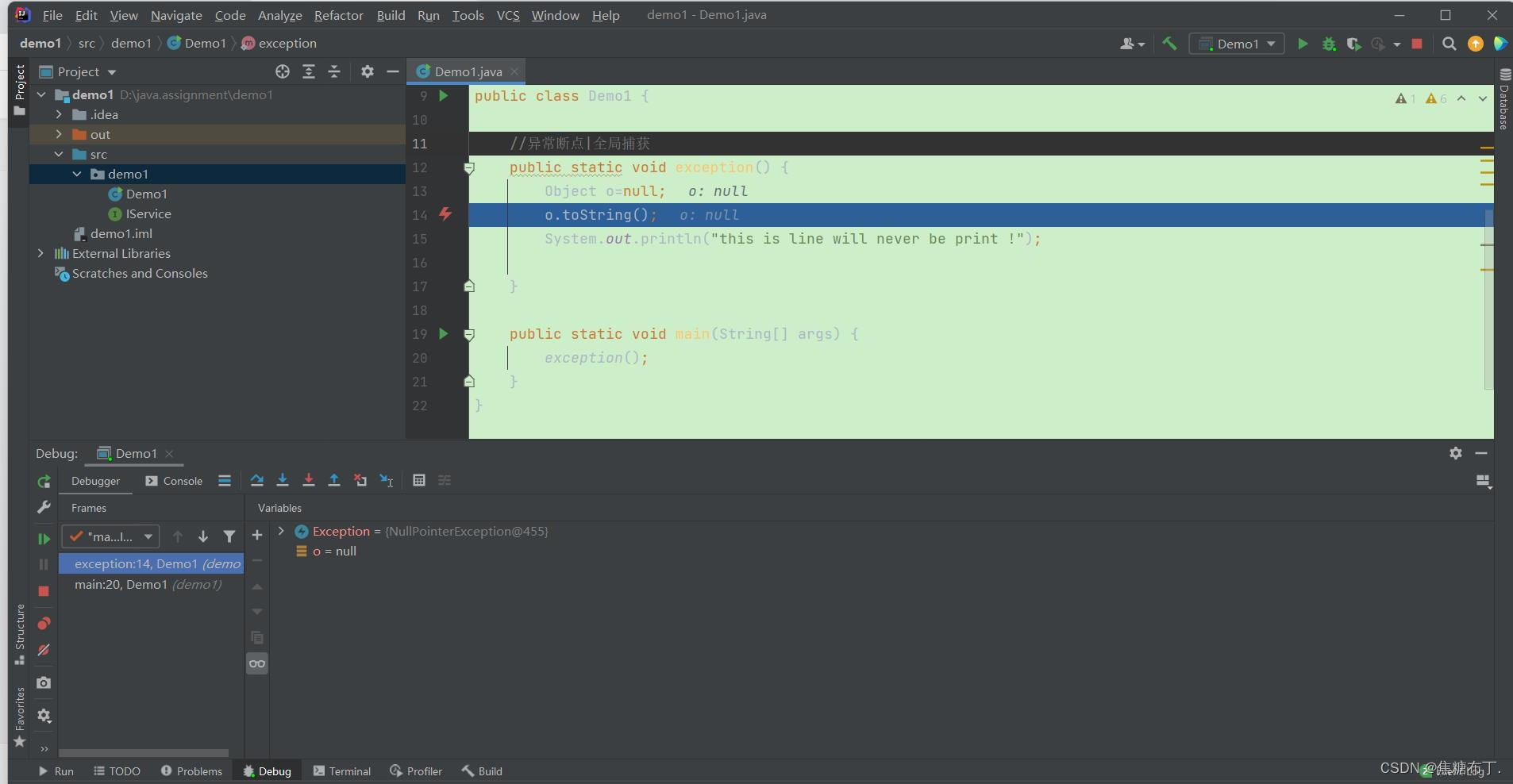Switch to the Console tab

[174, 481]
